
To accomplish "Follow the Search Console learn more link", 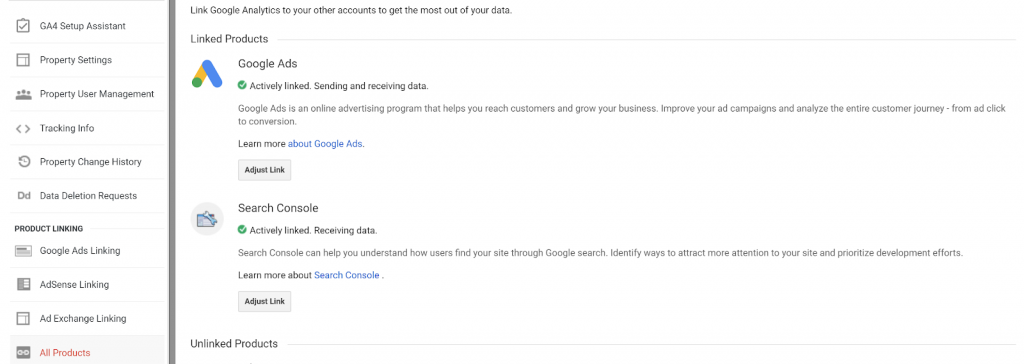I will [x=347, y=276].
